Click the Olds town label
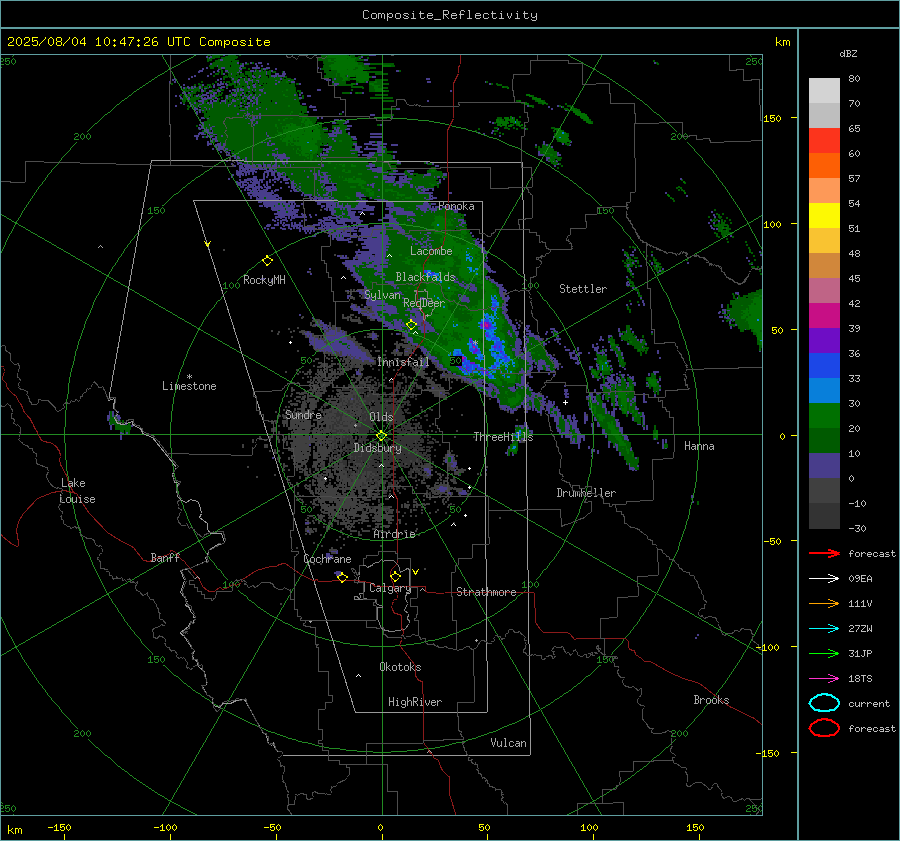Screen dimensions: 900x841 381,417
